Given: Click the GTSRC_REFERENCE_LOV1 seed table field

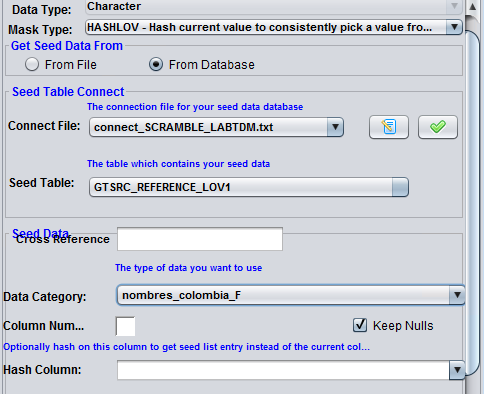Looking at the screenshot, I should (241, 187).
